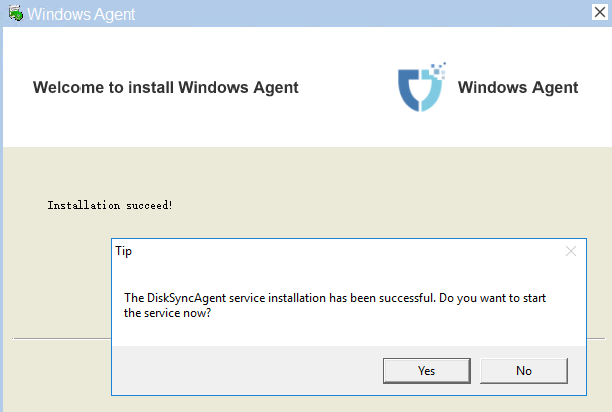The width and height of the screenshot is (612, 412).
Task: Click Yes to start the DiskSyncAgent service
Action: click(x=427, y=371)
